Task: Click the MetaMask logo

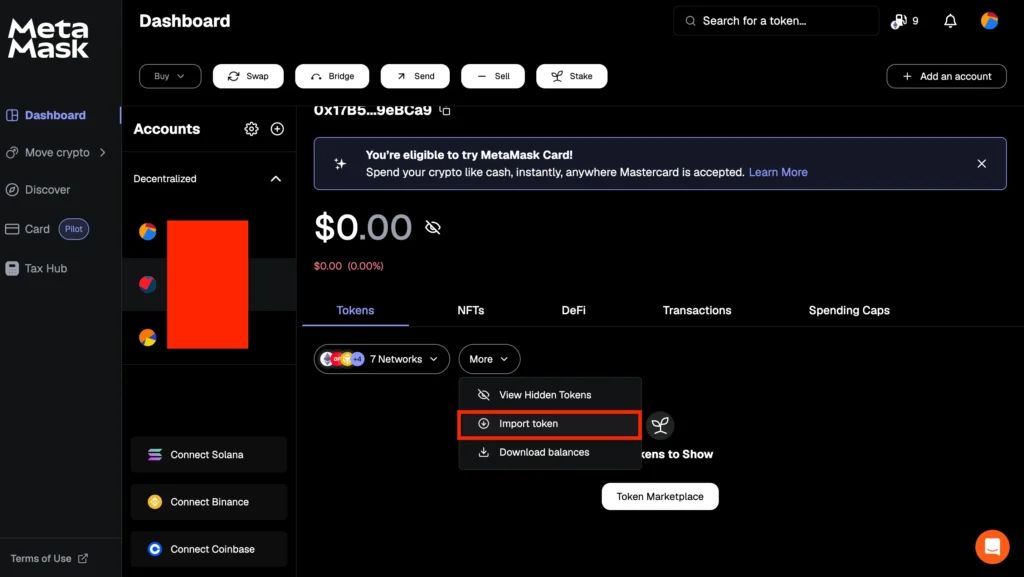Action: [x=48, y=39]
